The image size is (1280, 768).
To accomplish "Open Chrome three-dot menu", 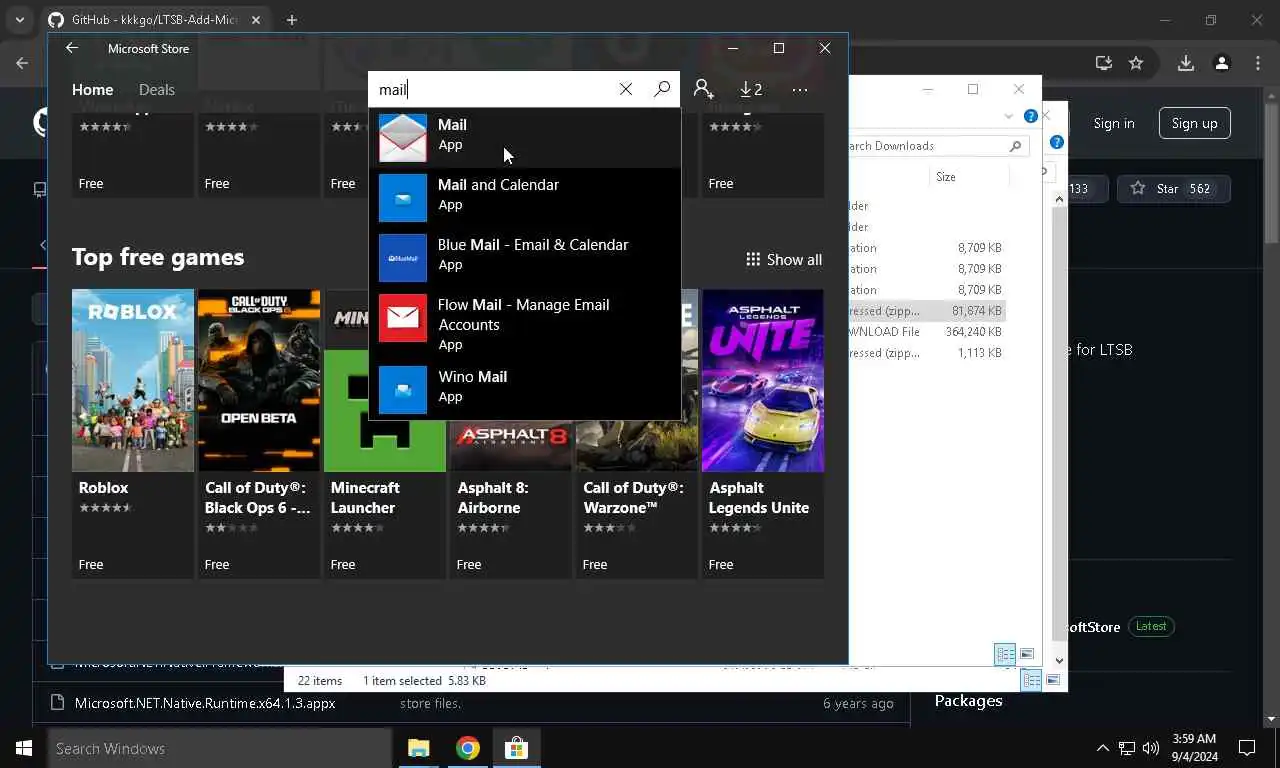I will tap(1258, 63).
